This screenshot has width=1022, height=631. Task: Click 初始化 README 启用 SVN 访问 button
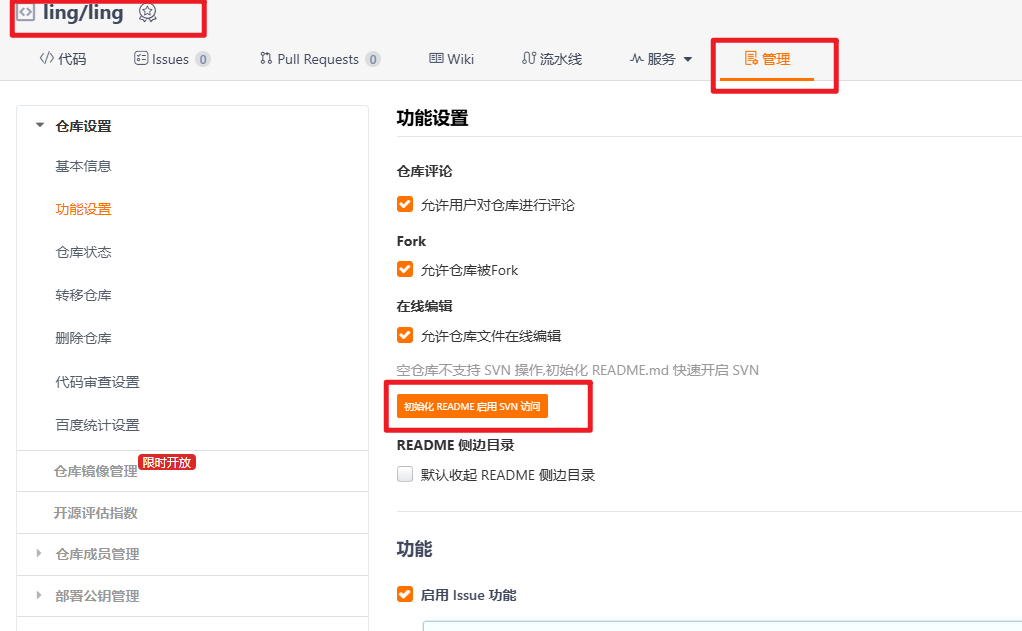point(472,407)
